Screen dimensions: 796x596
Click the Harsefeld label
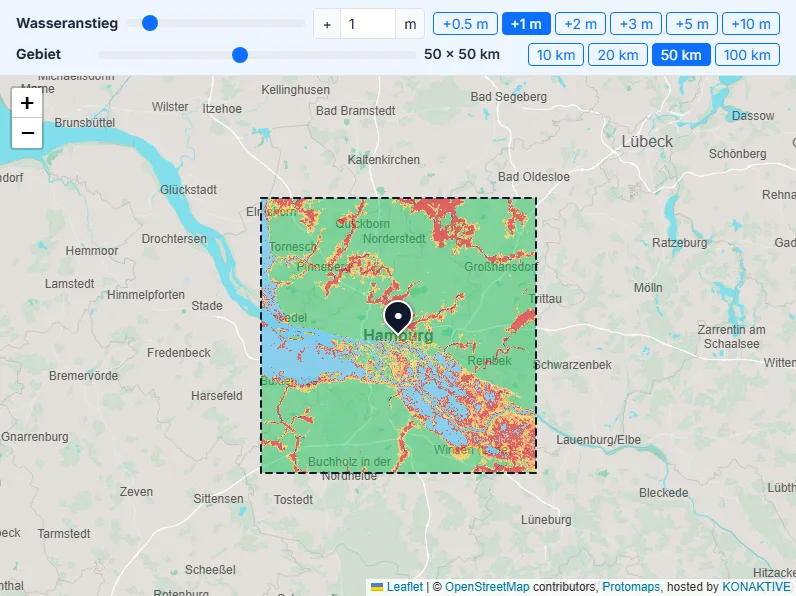(x=217, y=395)
